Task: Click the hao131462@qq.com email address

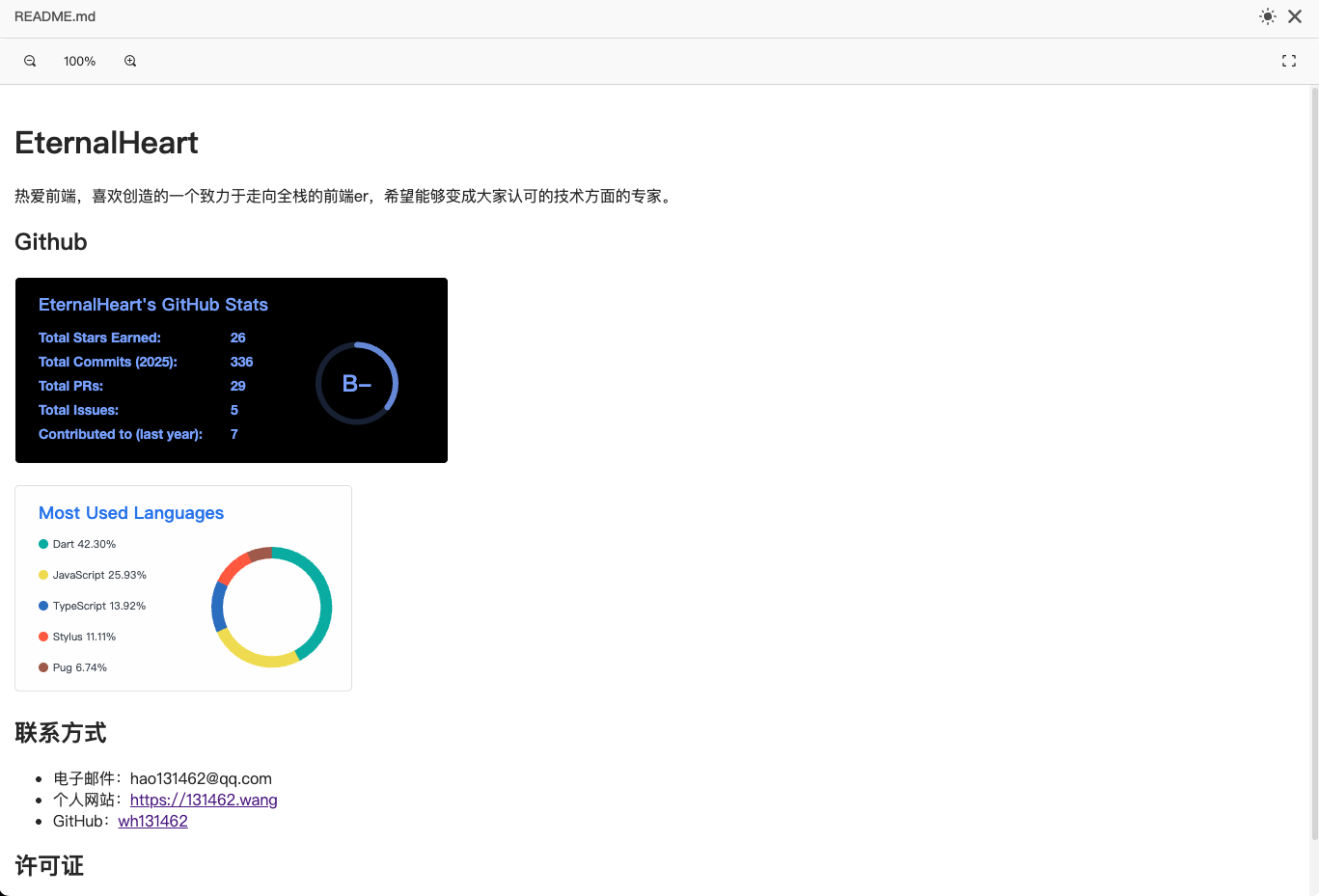Action: [x=201, y=778]
